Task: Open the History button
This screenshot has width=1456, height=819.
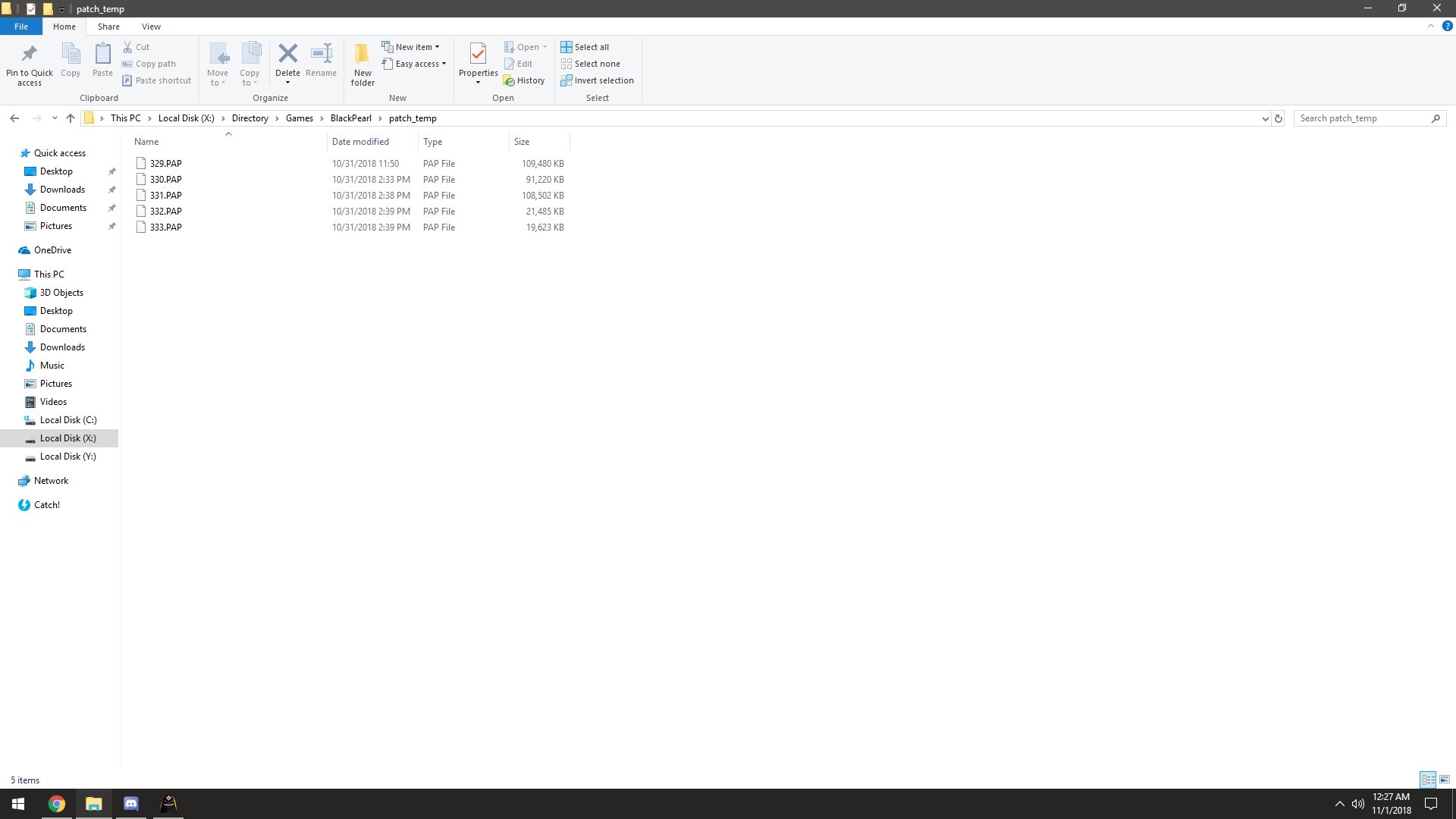Action: coord(524,80)
